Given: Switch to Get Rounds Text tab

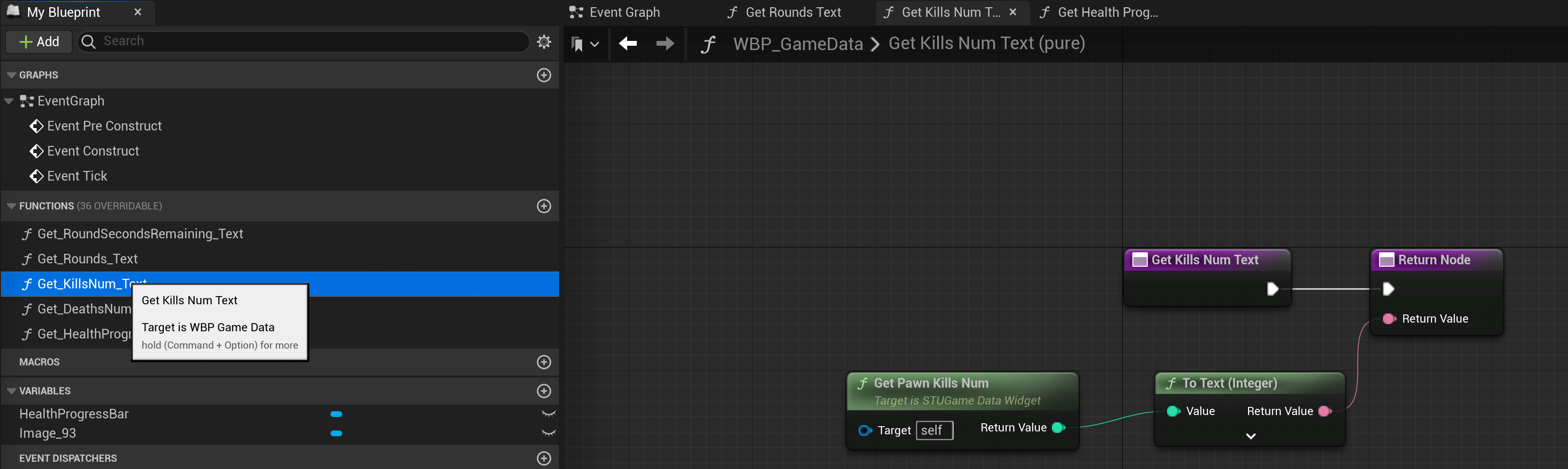Looking at the screenshot, I should (x=785, y=12).
